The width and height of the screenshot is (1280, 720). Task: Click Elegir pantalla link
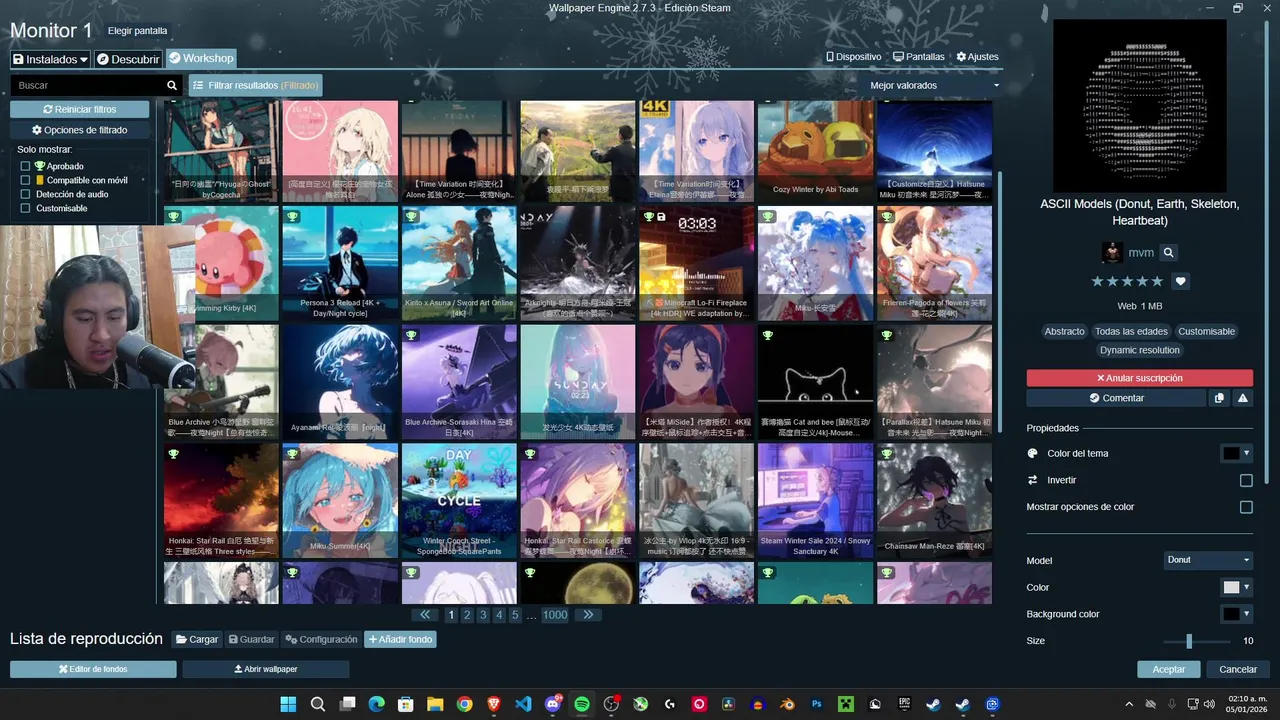coord(138,31)
